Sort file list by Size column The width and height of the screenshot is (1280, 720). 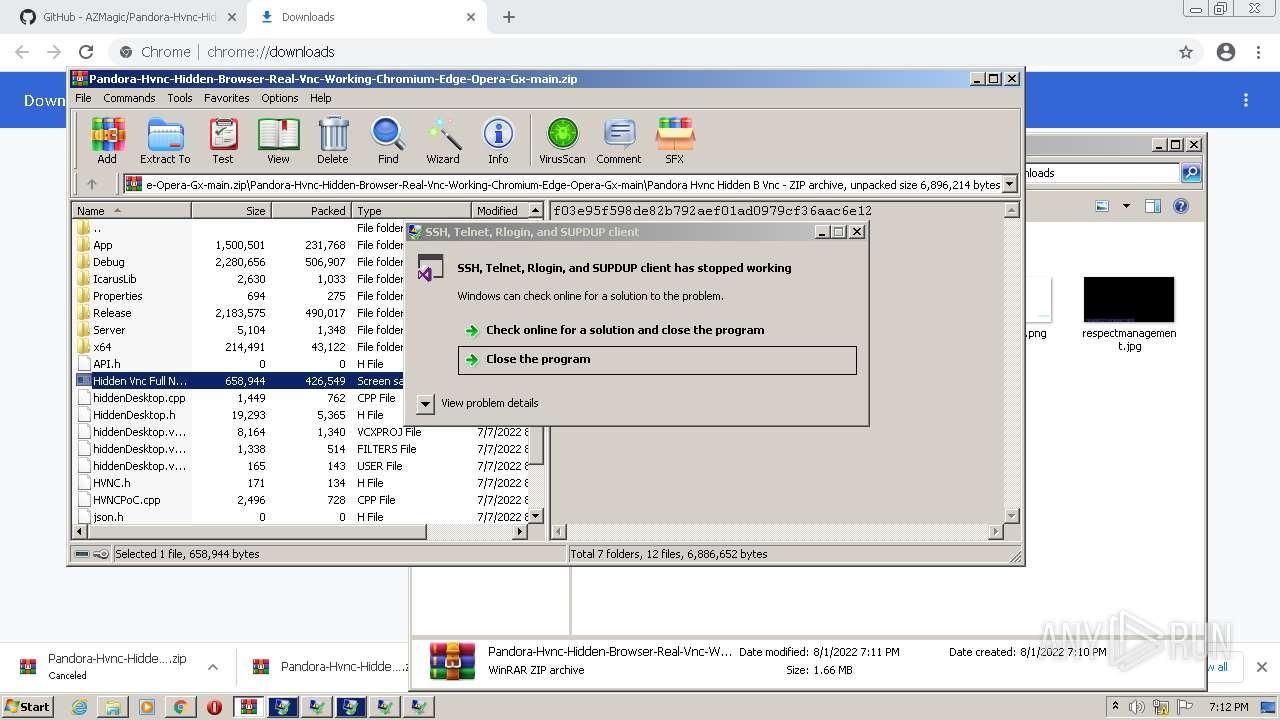231,211
